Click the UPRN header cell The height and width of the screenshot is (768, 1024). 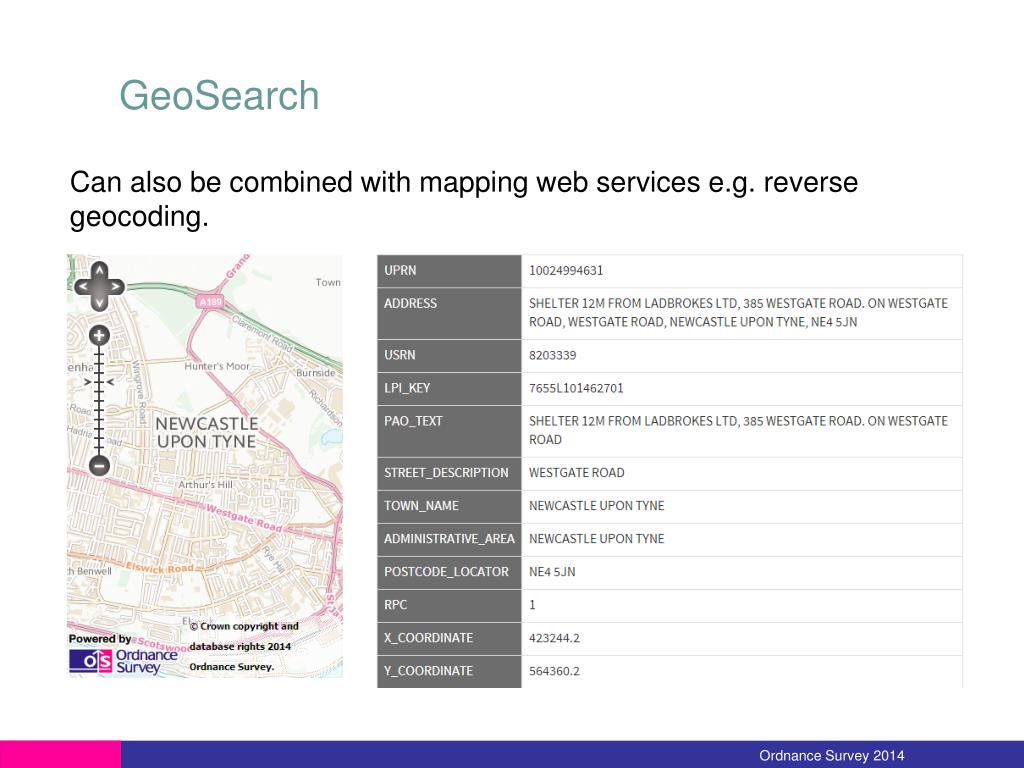tap(449, 271)
